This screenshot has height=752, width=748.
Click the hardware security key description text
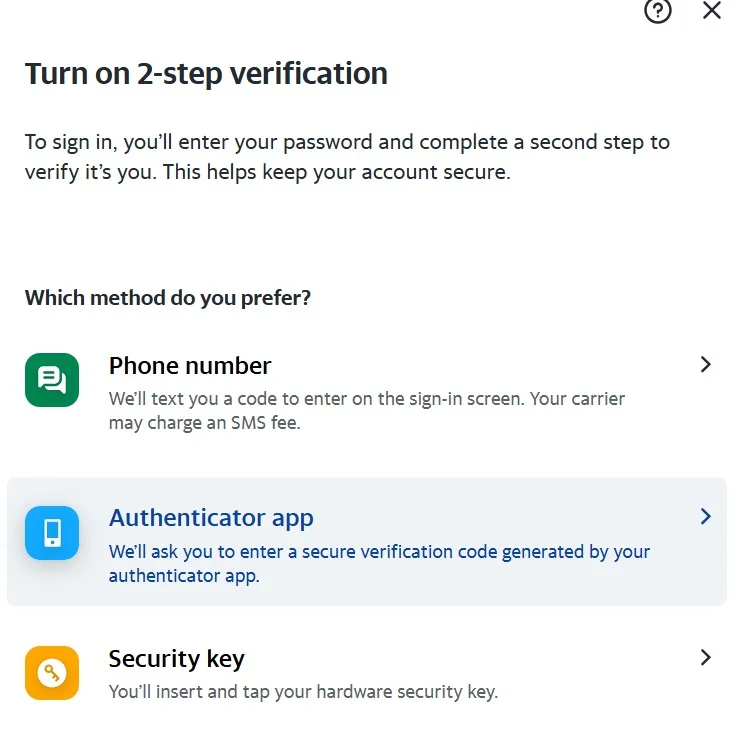coord(302,691)
